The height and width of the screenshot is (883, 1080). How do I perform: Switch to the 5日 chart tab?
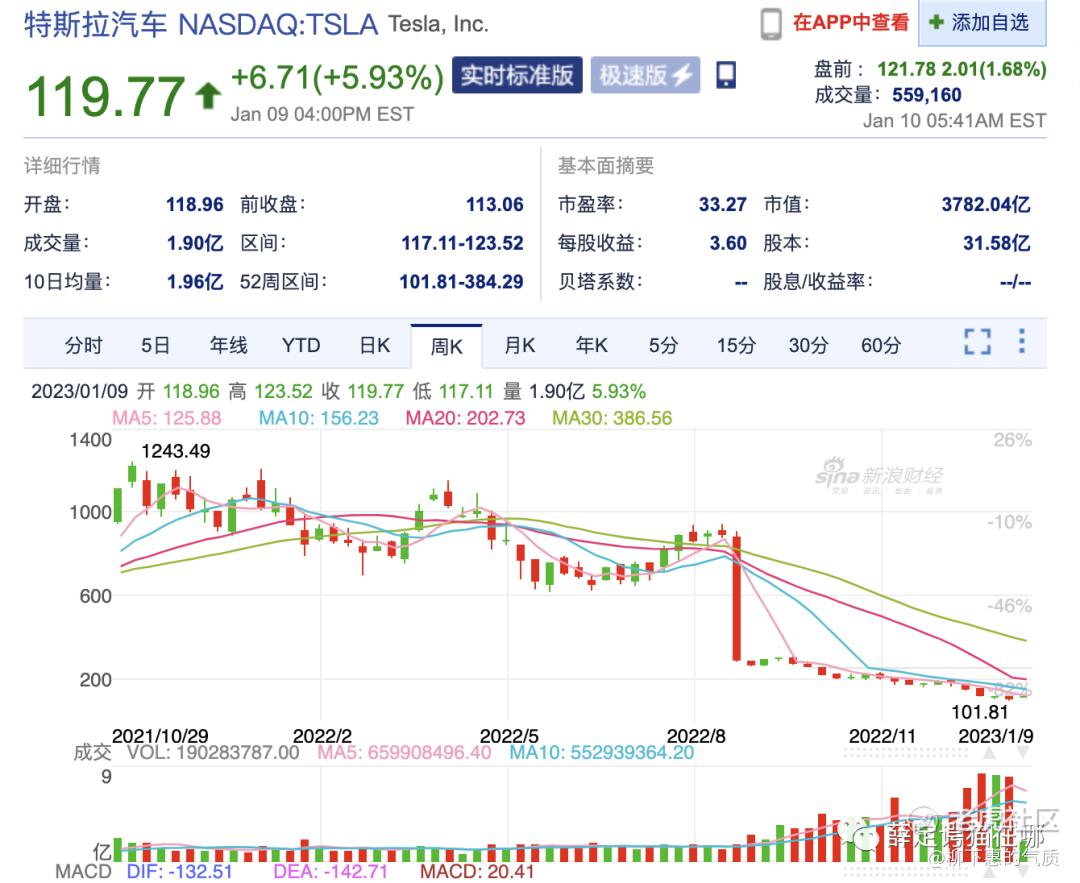155,345
